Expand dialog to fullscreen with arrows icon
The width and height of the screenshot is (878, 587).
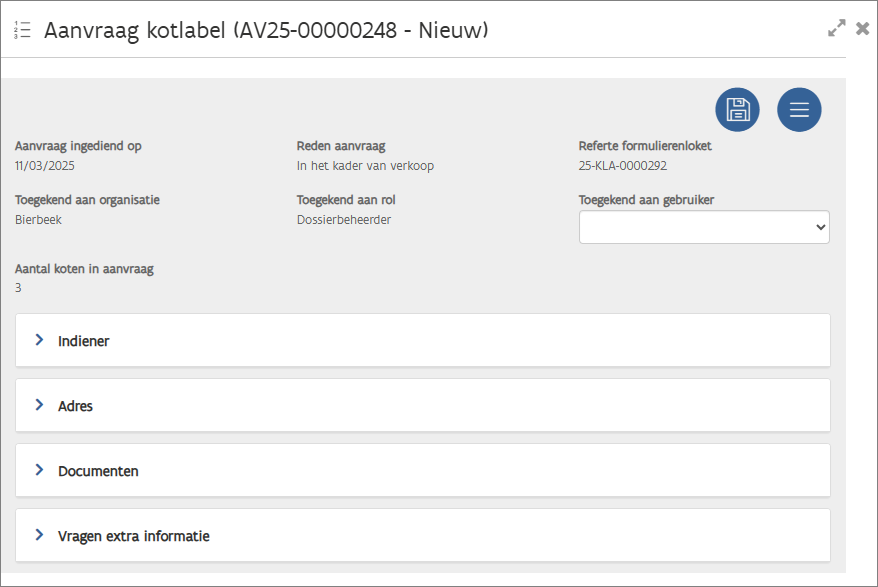click(x=837, y=29)
